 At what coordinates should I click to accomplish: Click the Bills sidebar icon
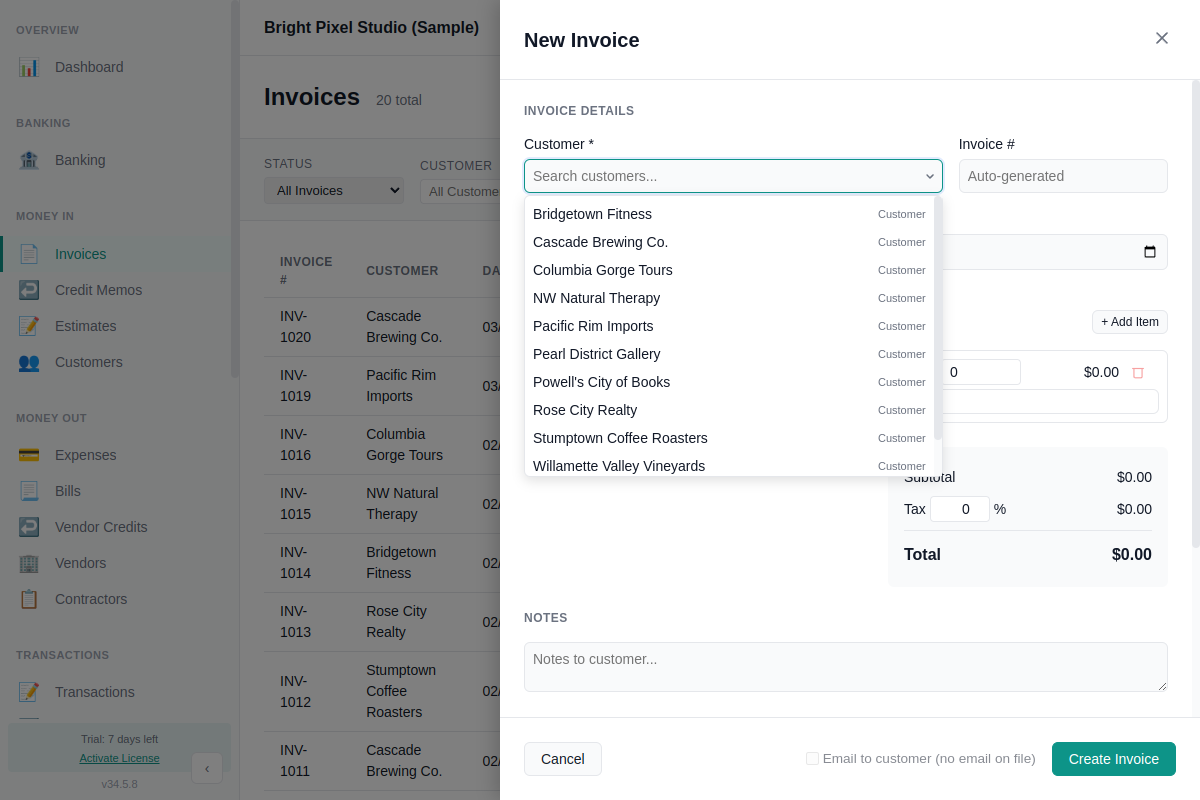[29, 491]
